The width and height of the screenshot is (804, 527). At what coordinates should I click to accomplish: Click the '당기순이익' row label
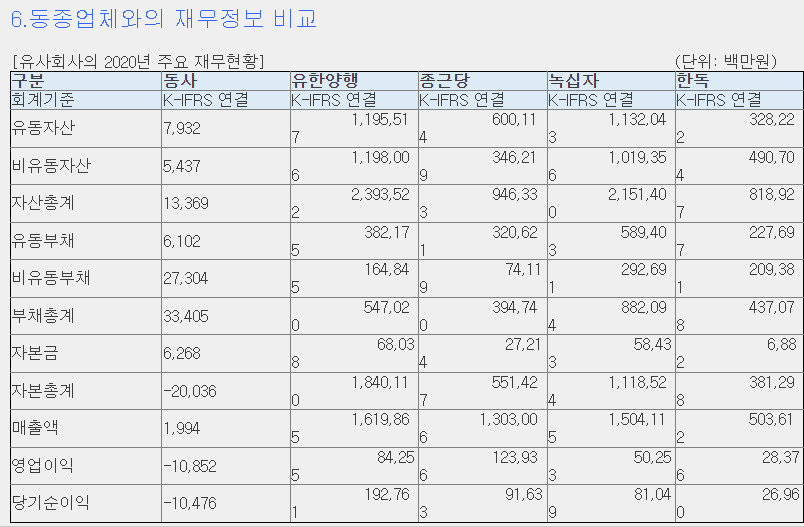point(51,503)
